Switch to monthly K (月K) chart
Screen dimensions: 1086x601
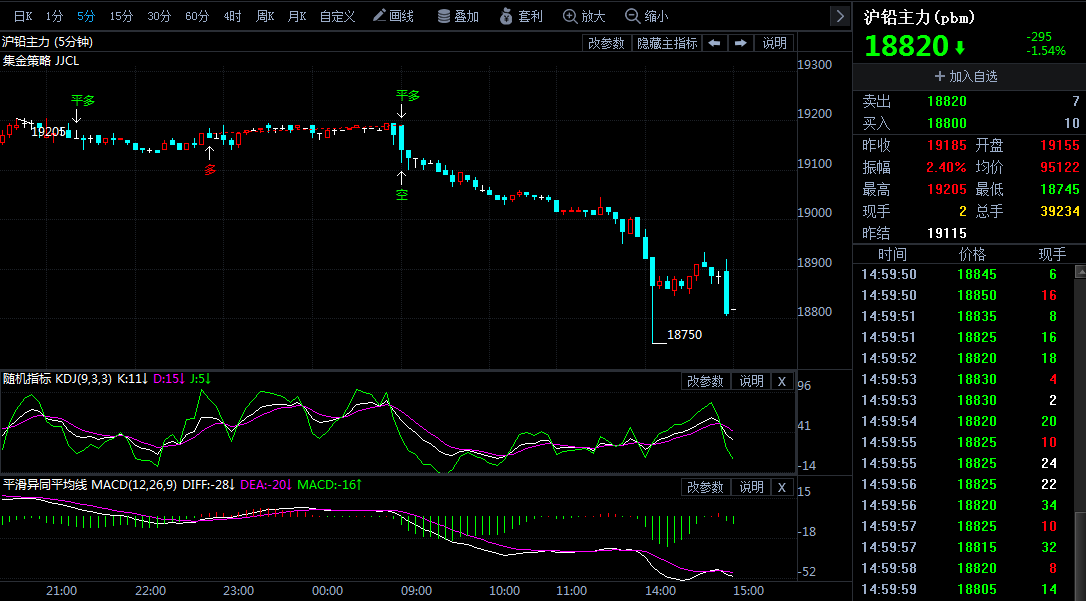click(x=297, y=16)
